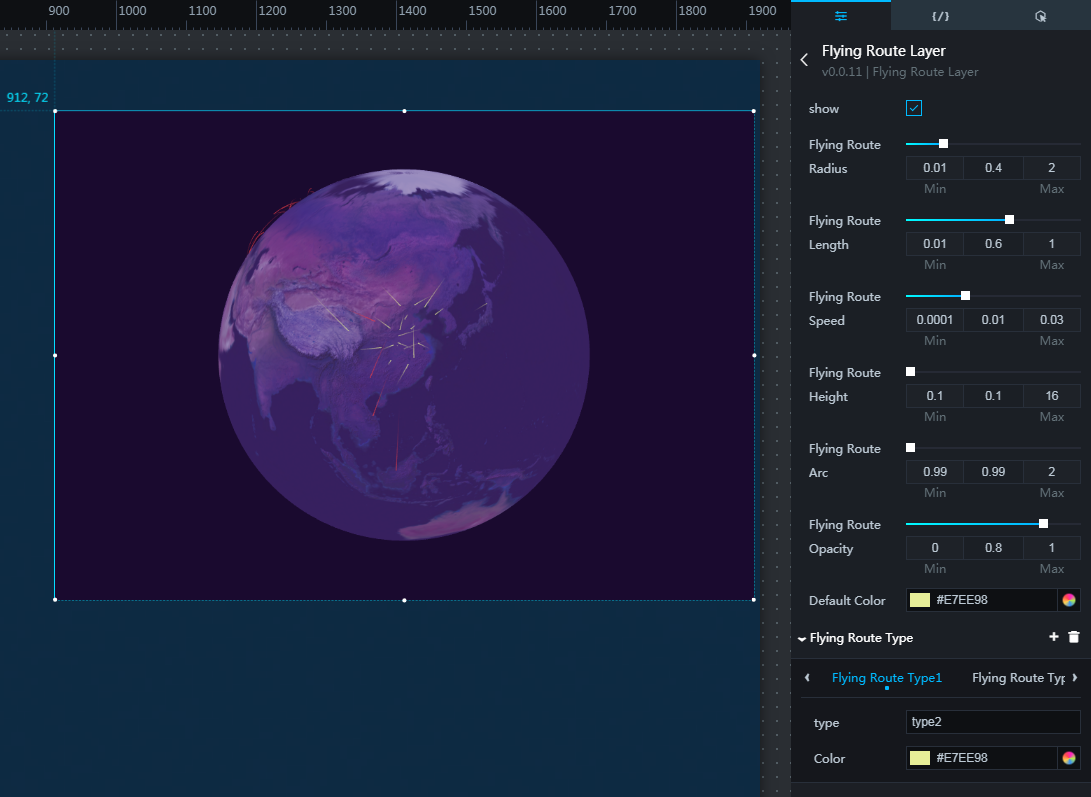Click the Flying Route Opacity slider handle
1091x797 pixels.
(1043, 523)
